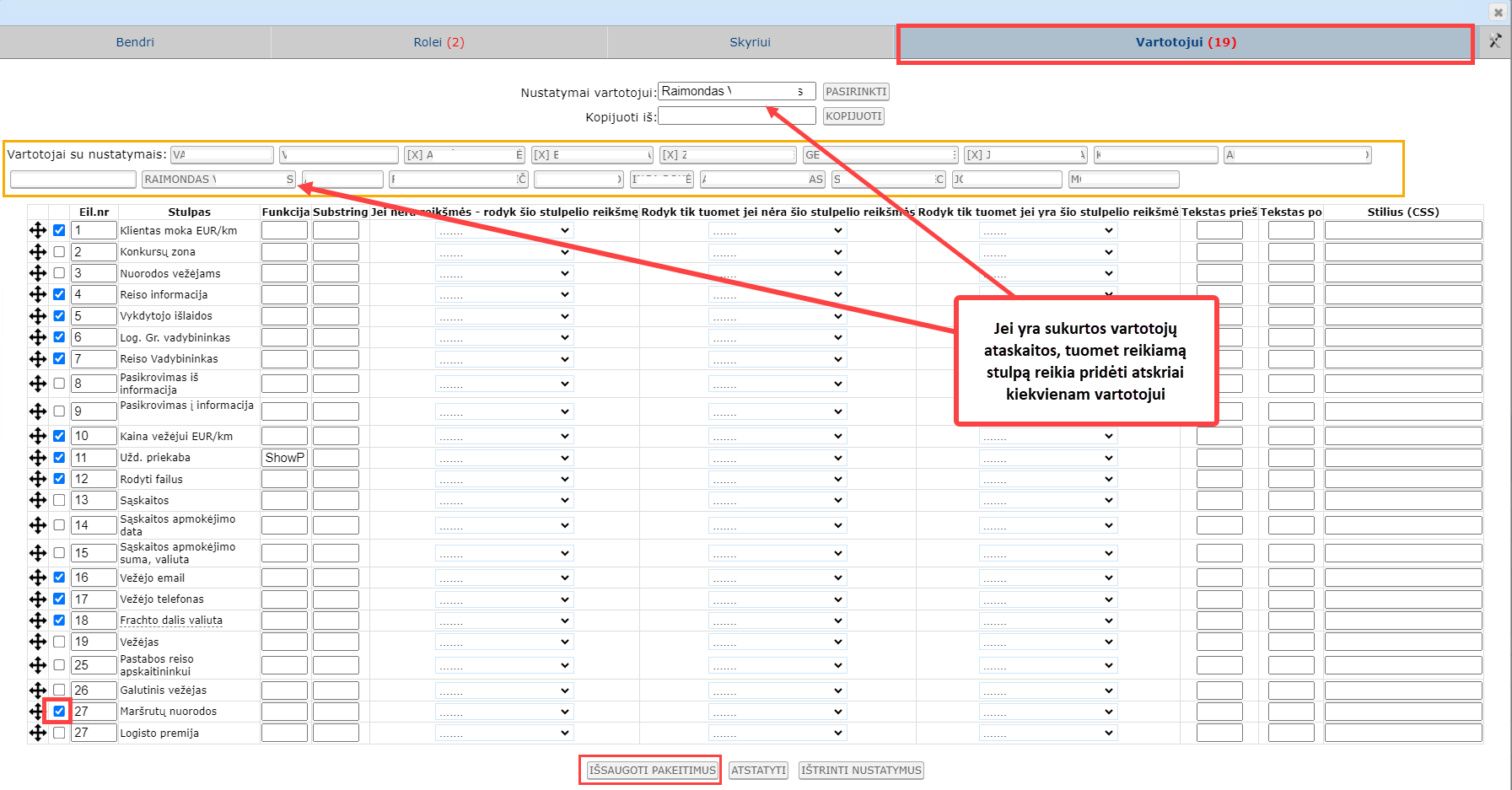Grab the move handle of Frachto dalis valiuta row
Screen dimensions: 1512x790
(38, 621)
